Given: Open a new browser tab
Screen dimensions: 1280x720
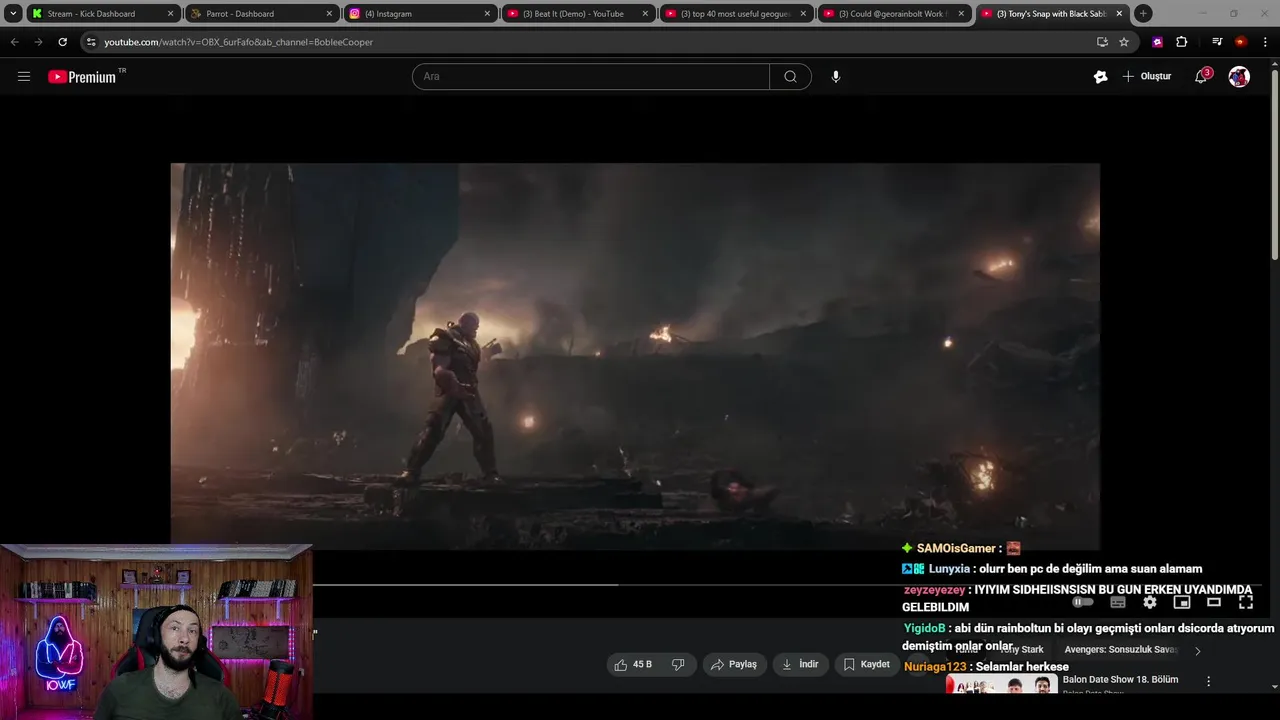Looking at the screenshot, I should click(1143, 14).
